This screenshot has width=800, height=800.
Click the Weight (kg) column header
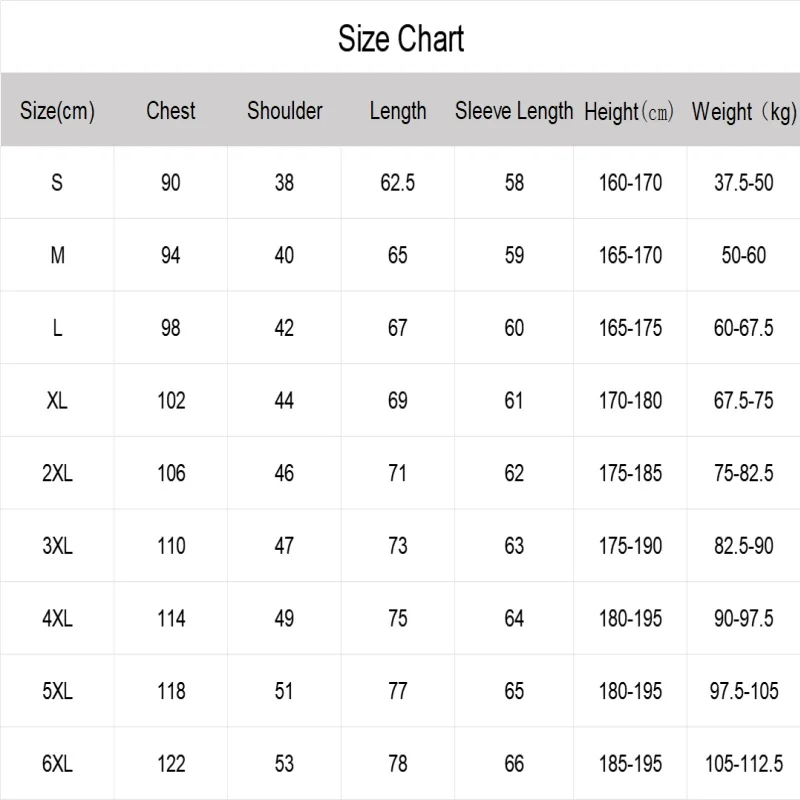coord(743,112)
